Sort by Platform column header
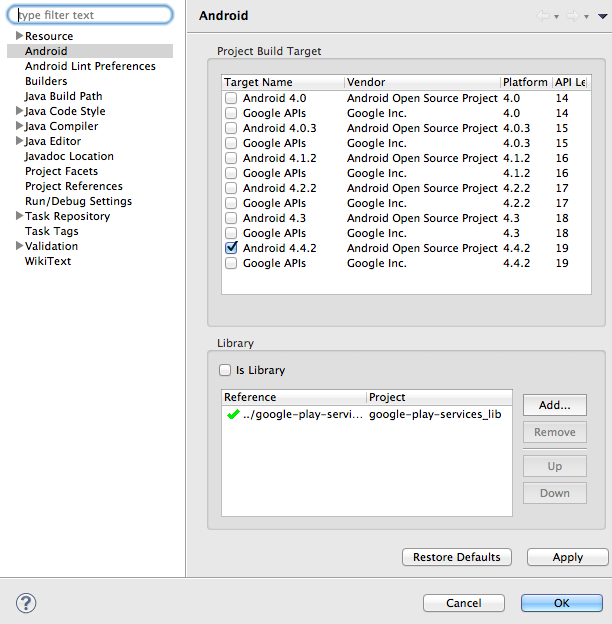 point(526,82)
